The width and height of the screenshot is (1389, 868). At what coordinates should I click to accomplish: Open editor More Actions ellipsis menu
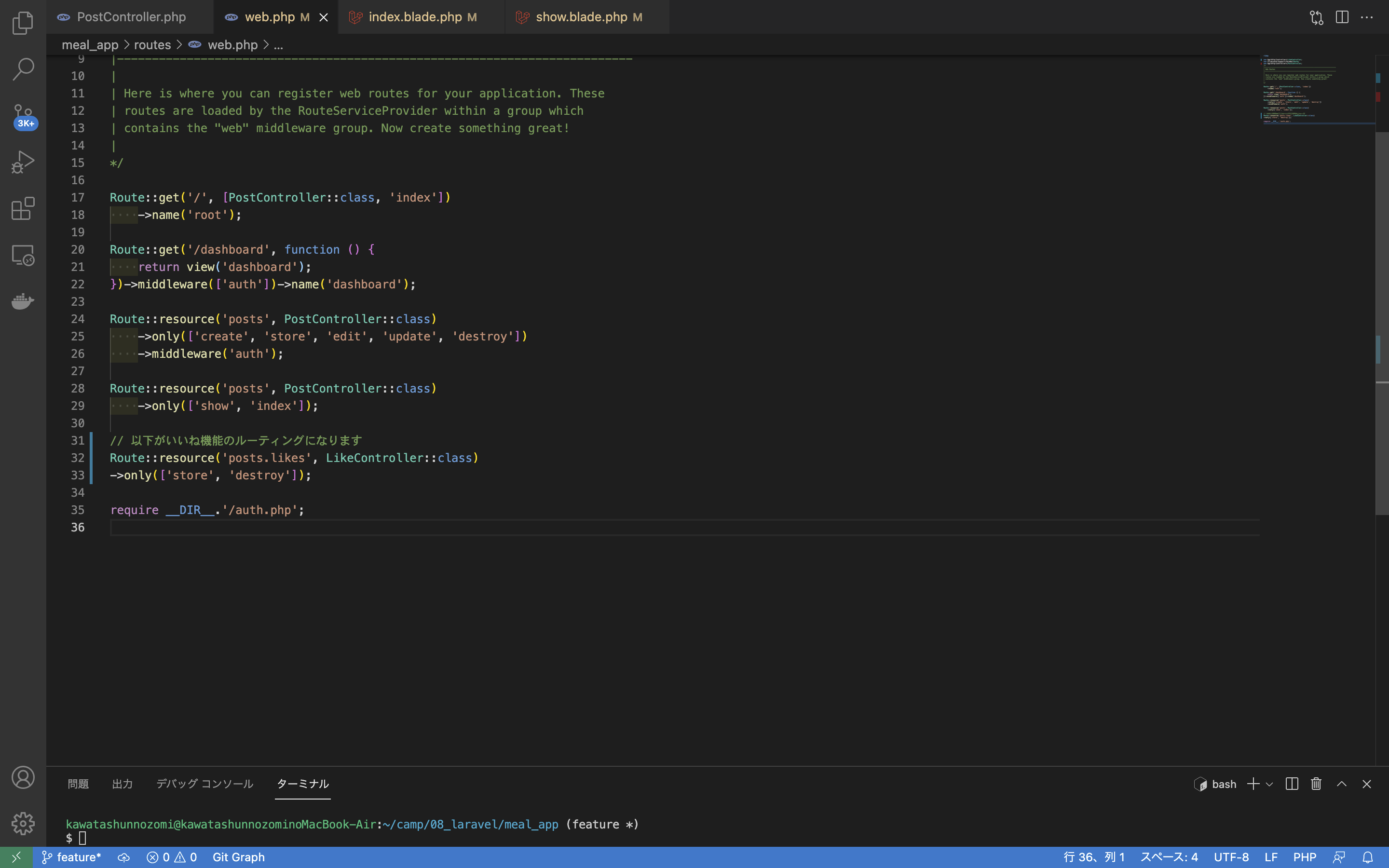[1367, 17]
